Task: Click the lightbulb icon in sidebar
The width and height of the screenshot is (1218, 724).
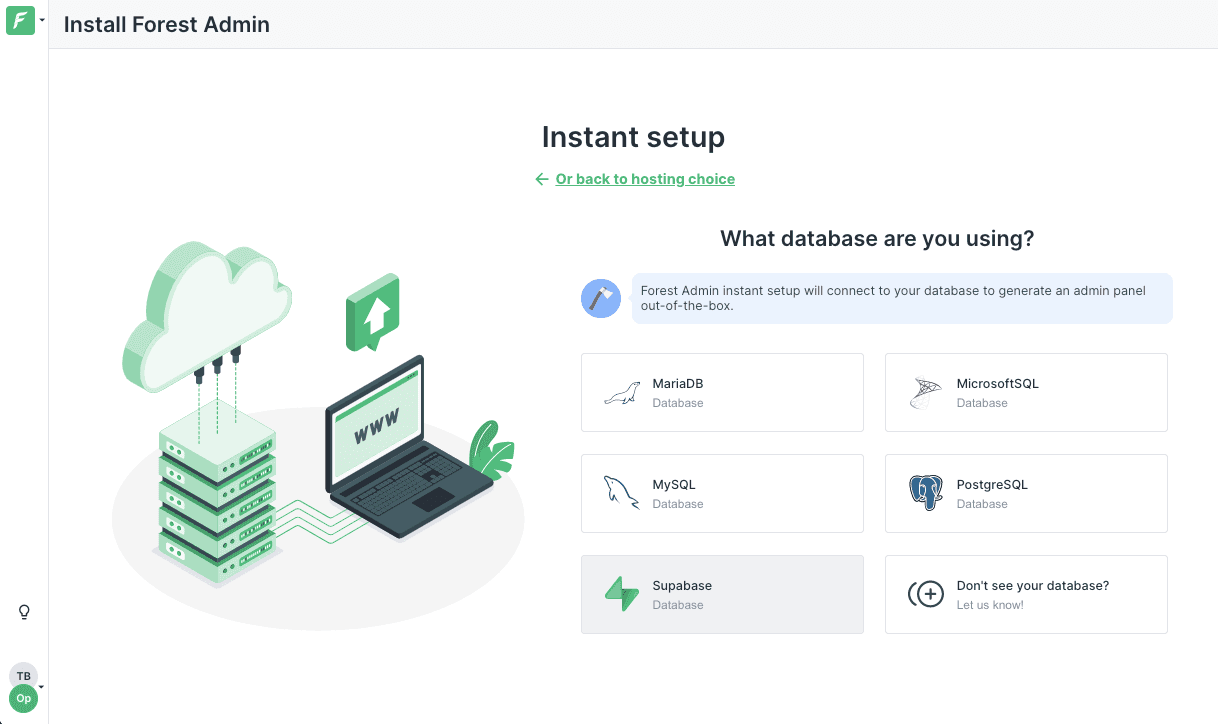Action: point(25,612)
